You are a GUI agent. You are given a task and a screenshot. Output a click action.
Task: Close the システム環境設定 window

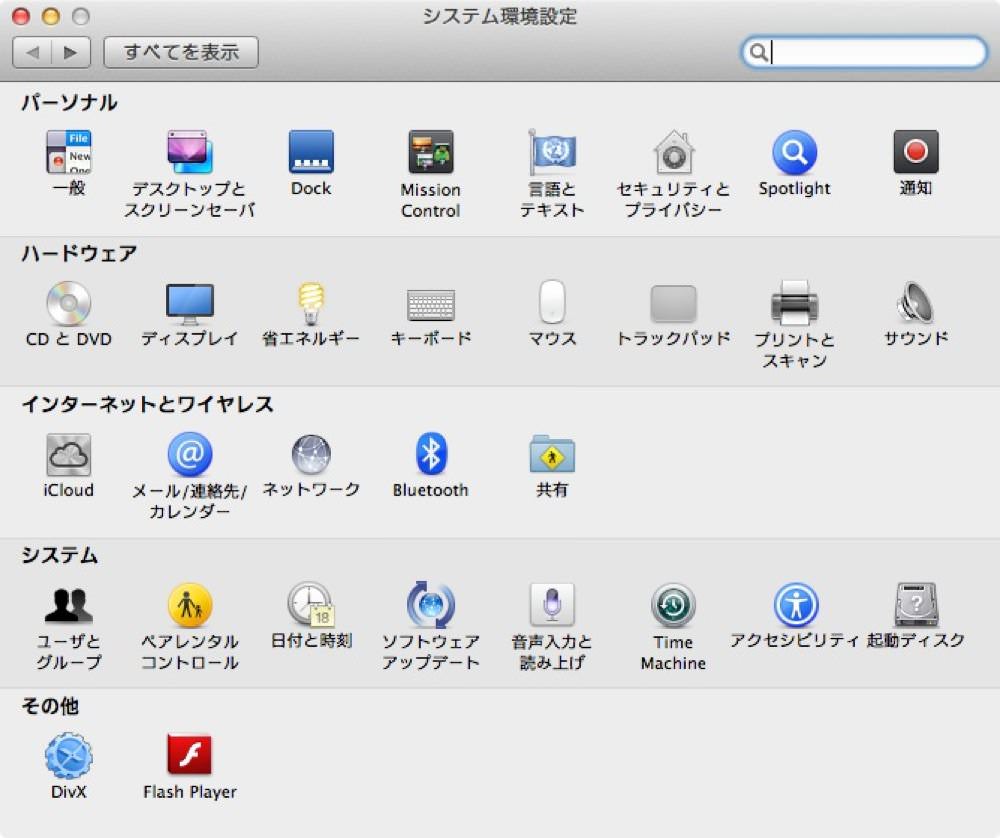[x=21, y=16]
